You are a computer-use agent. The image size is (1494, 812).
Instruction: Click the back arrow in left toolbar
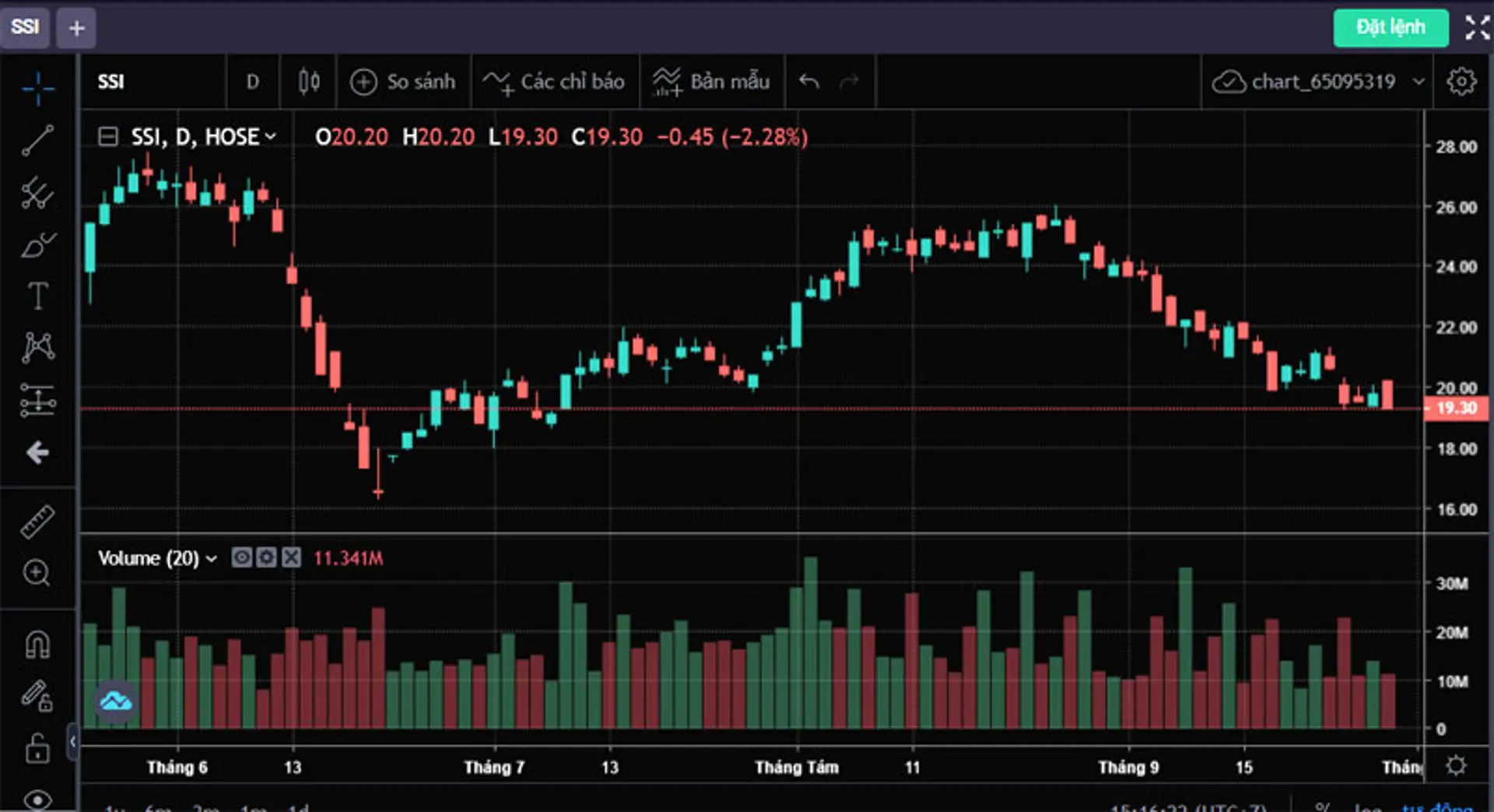(x=37, y=453)
